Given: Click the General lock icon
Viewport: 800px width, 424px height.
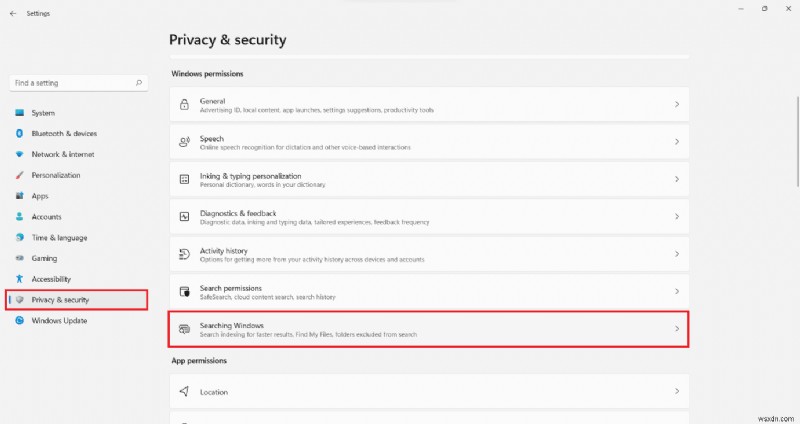Looking at the screenshot, I should pos(184,105).
